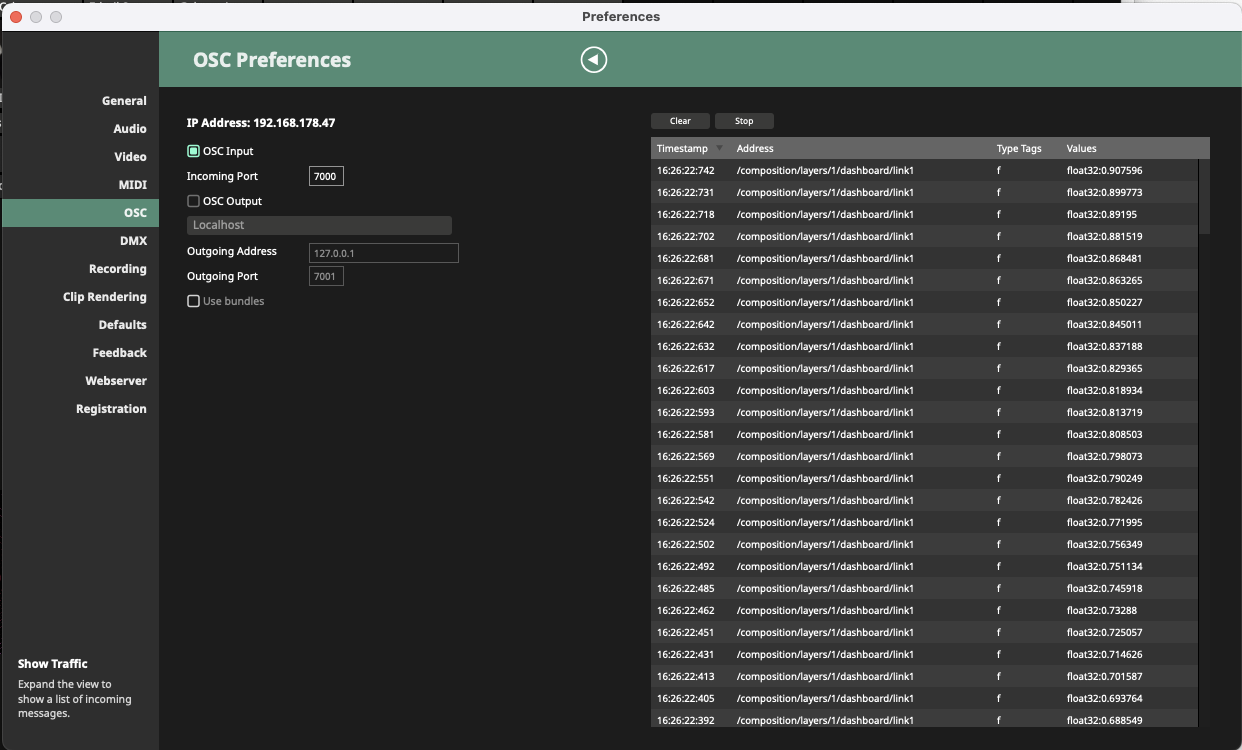This screenshot has width=1242, height=750.
Task: Click the value float32:0.868481
Action: [x=1104, y=258]
